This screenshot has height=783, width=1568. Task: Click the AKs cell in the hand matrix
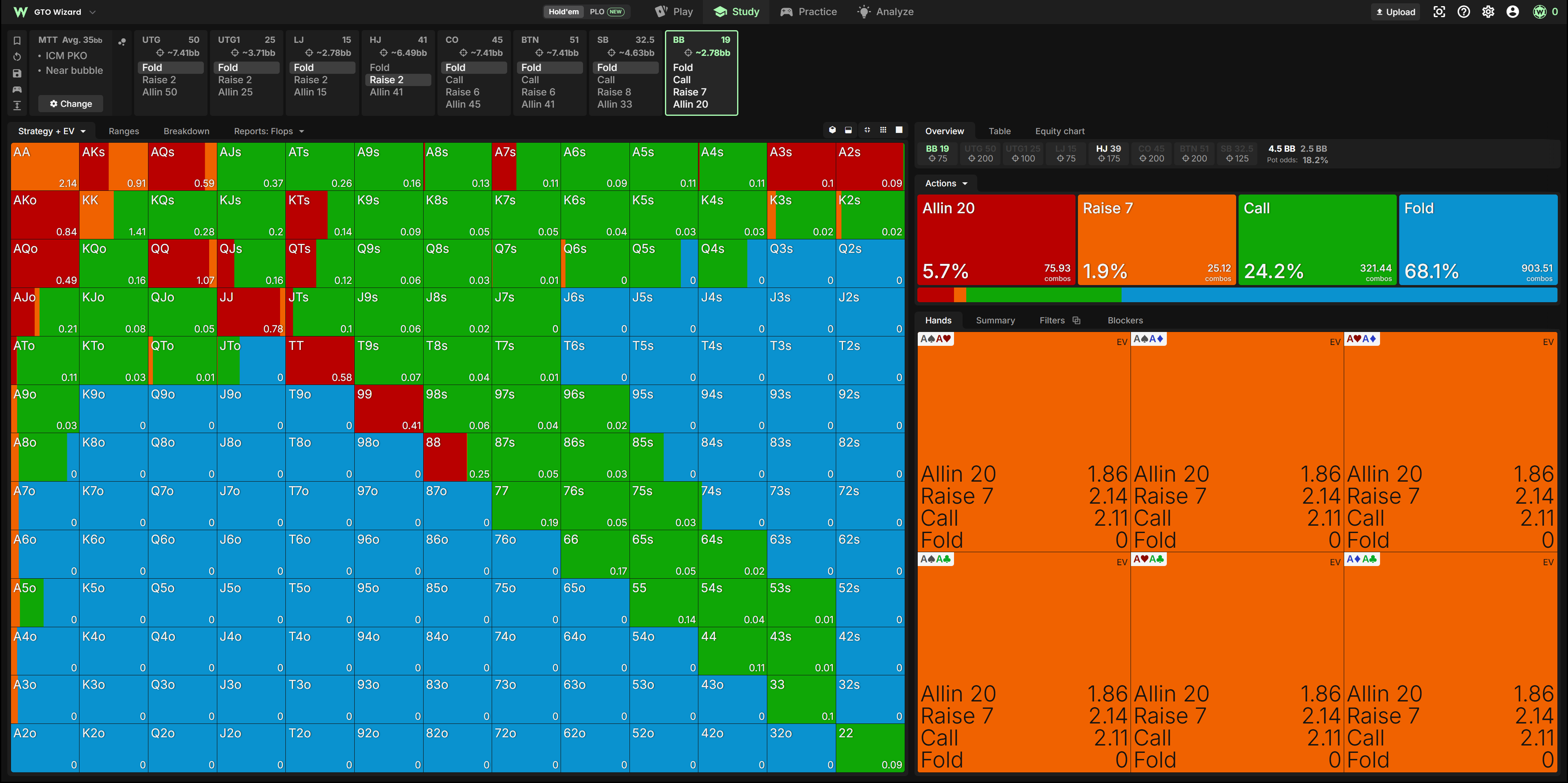(113, 166)
